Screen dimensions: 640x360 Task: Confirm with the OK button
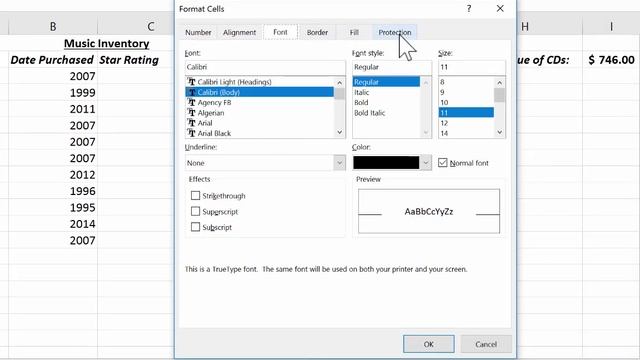[429, 344]
